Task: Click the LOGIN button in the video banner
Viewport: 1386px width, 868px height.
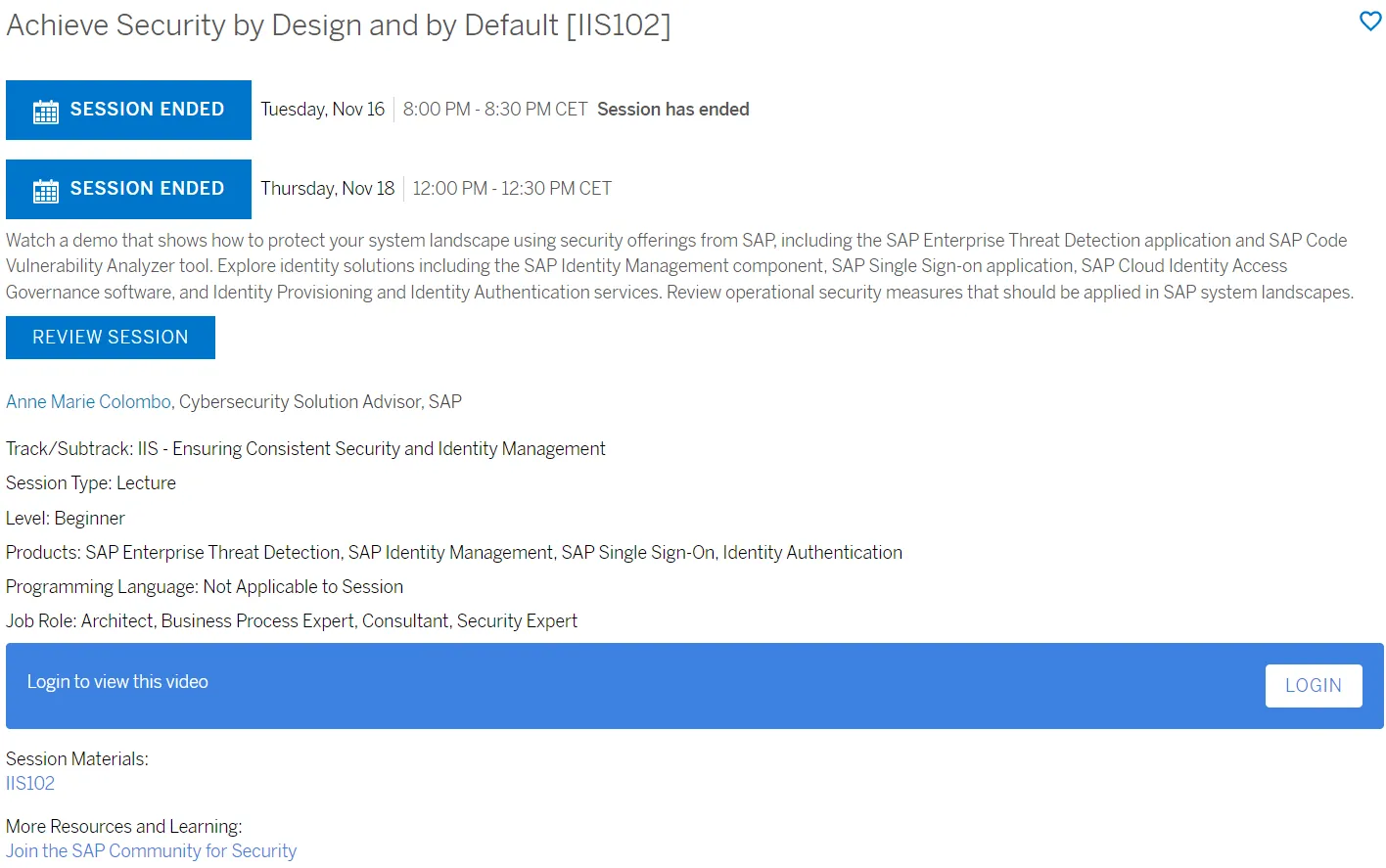Action: (1313, 686)
